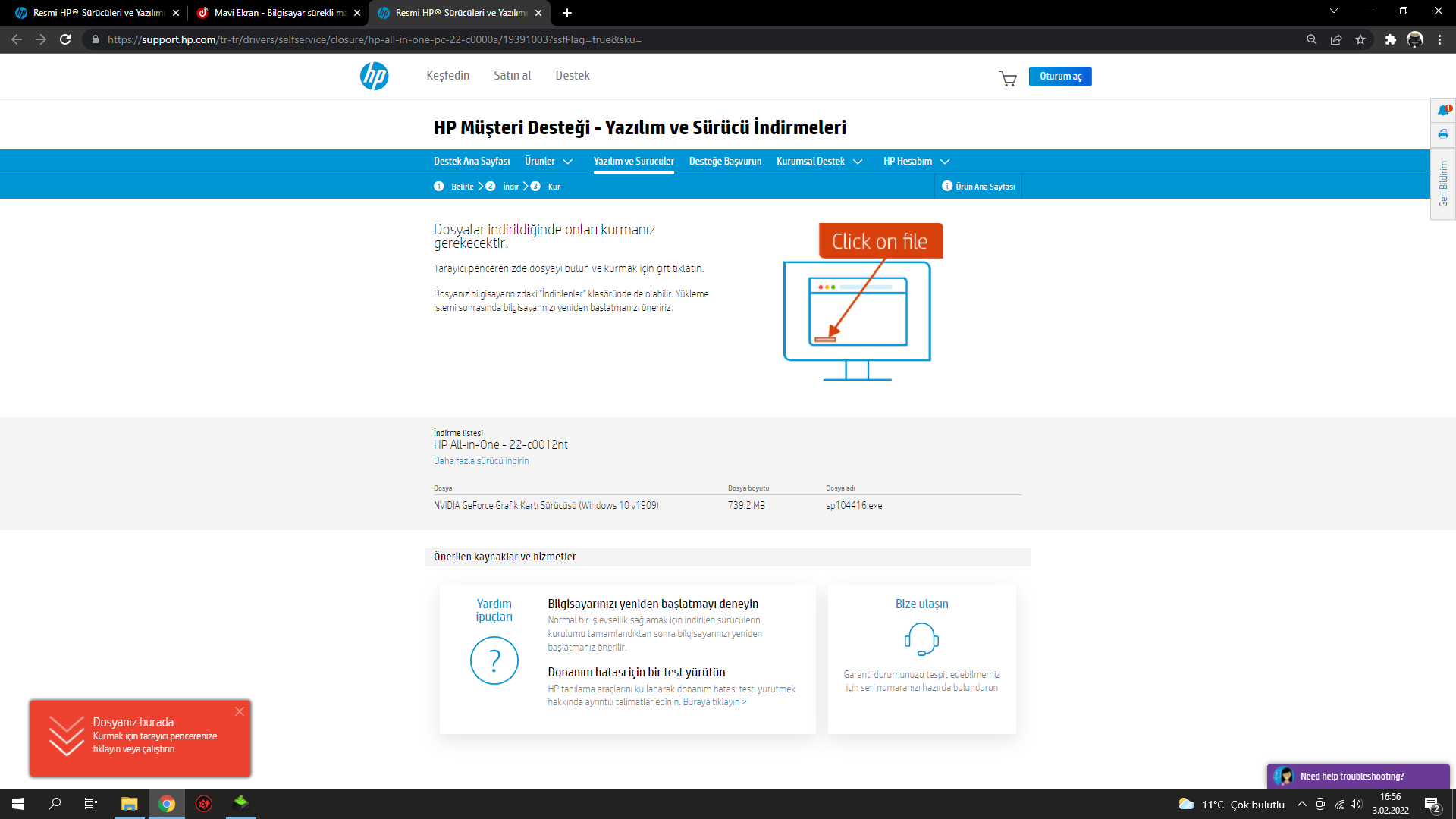Screen dimensions: 1456x819
Task: Go to step 2 İndir
Action: [x=503, y=187]
